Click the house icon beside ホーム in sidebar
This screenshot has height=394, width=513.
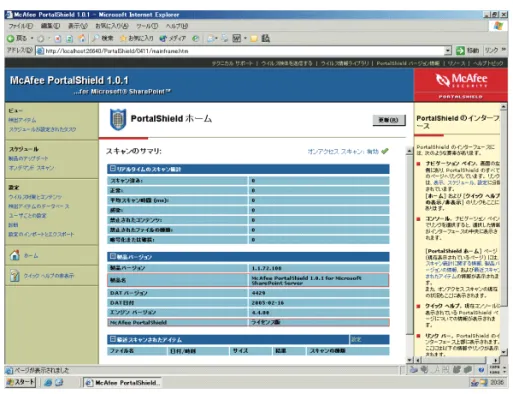click(14, 255)
